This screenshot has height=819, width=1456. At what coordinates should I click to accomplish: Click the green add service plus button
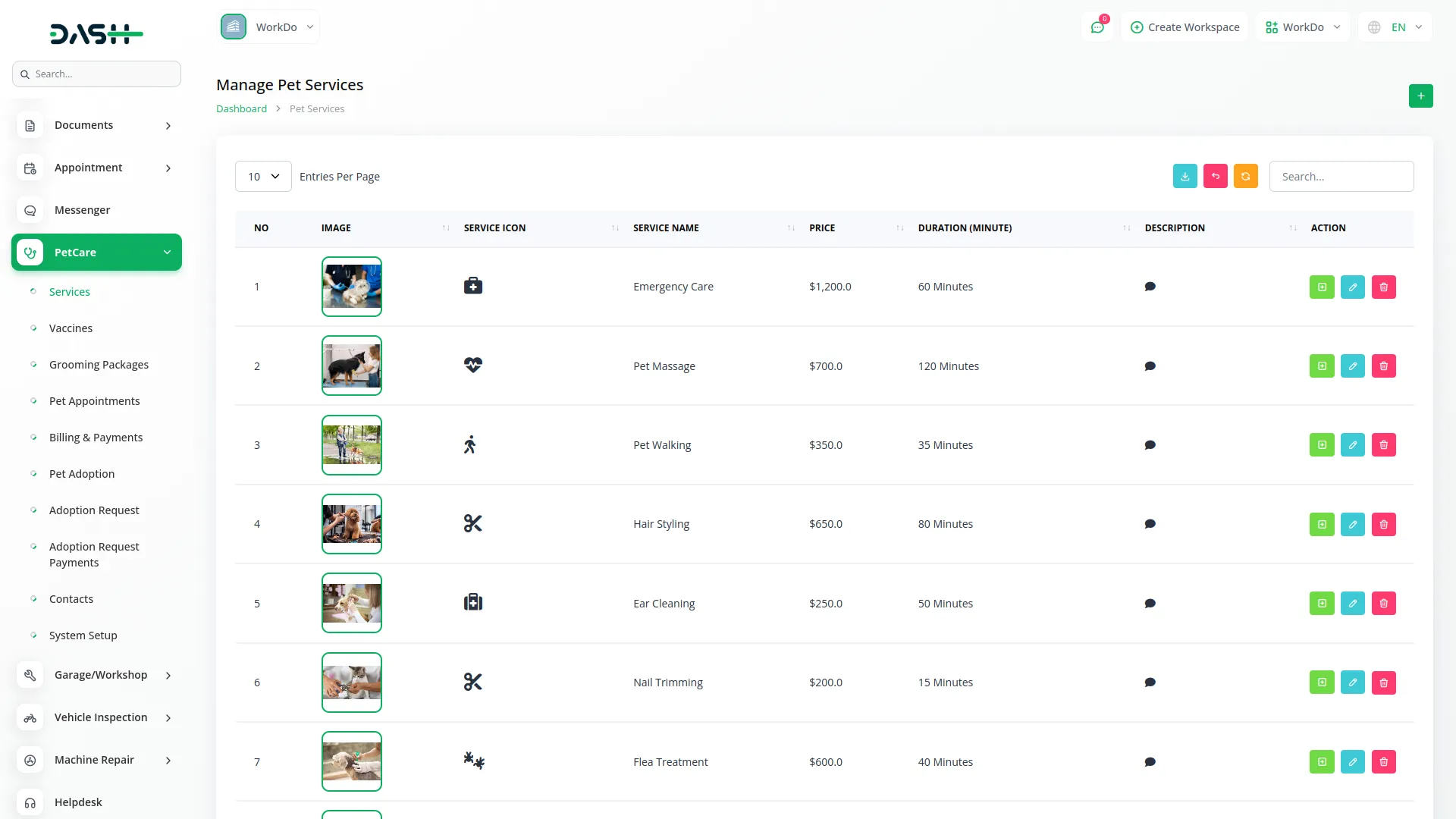(x=1420, y=96)
